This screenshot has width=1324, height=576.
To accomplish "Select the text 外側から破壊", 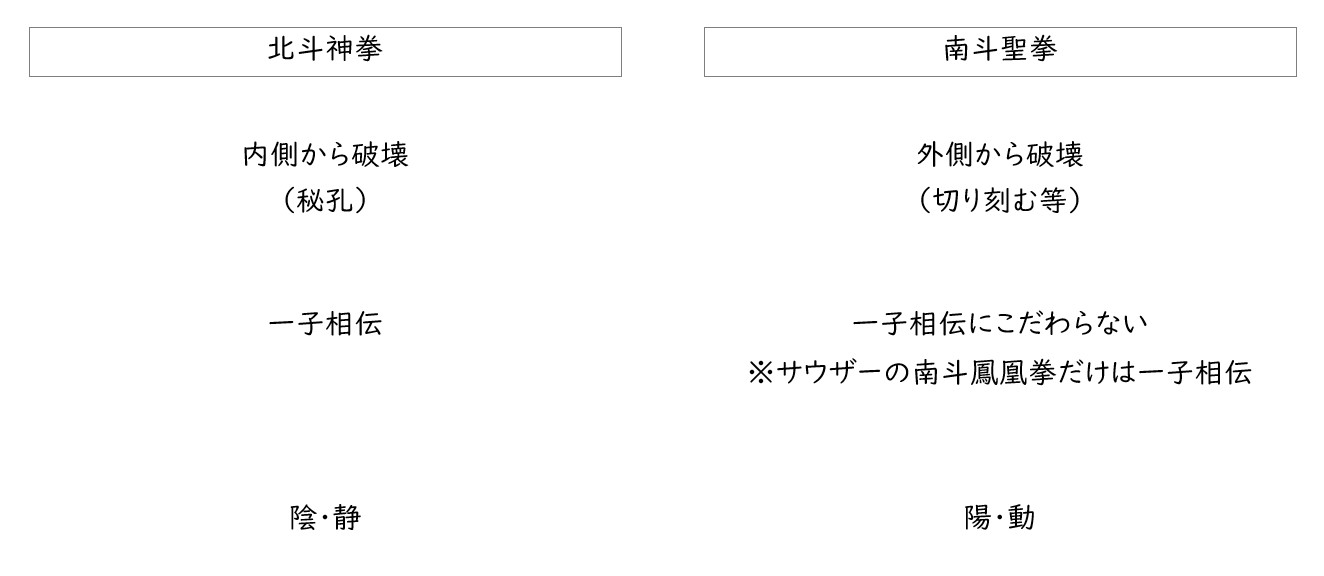I will [x=1000, y=155].
